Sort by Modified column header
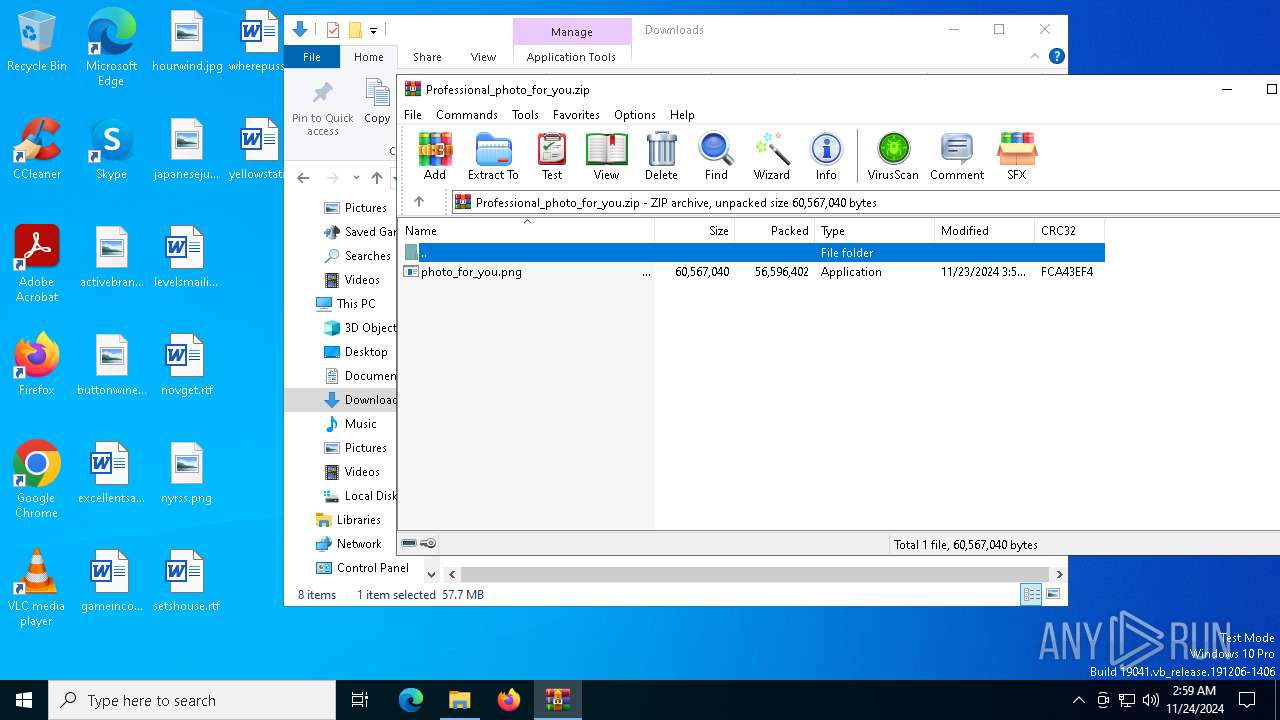Screen dimensions: 1280x720 pyautogui.click(x=985, y=230)
